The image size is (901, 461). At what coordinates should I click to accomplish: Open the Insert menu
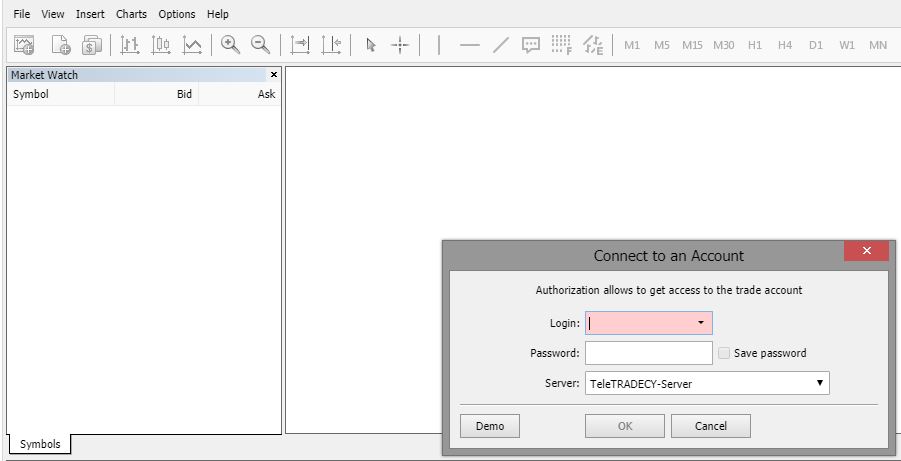[90, 14]
